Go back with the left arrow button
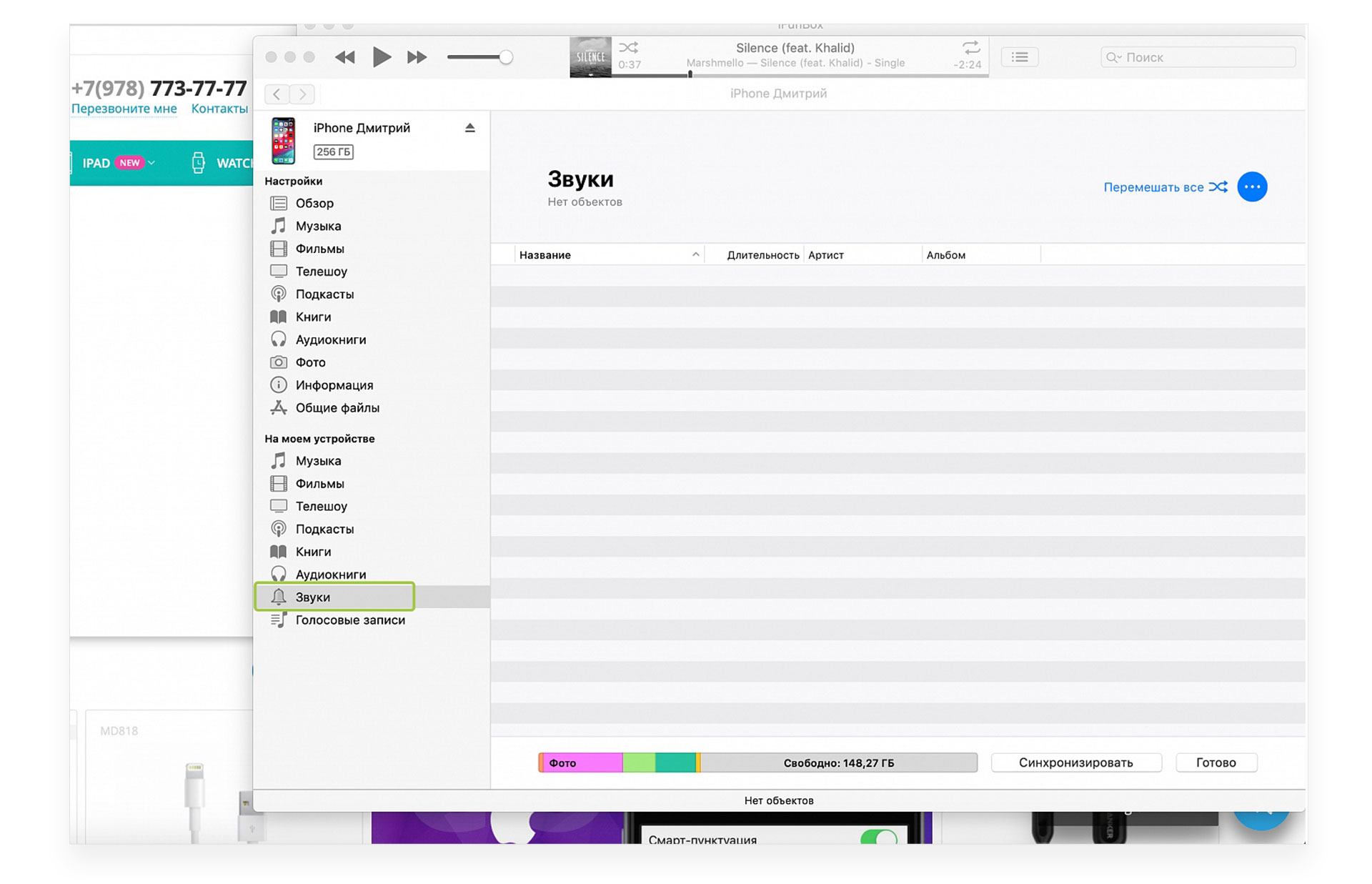 [277, 94]
